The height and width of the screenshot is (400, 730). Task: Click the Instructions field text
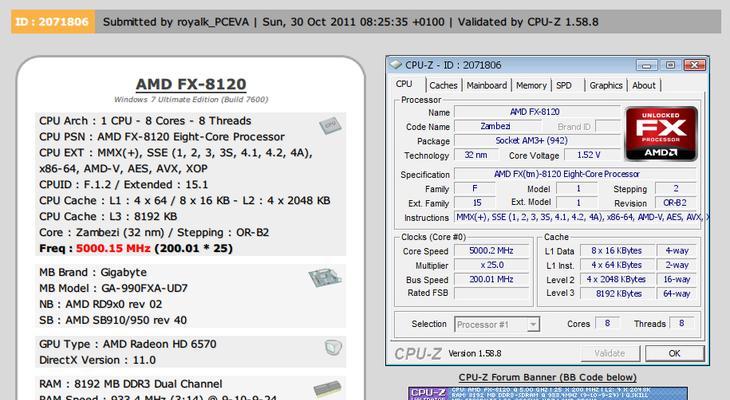point(582,217)
